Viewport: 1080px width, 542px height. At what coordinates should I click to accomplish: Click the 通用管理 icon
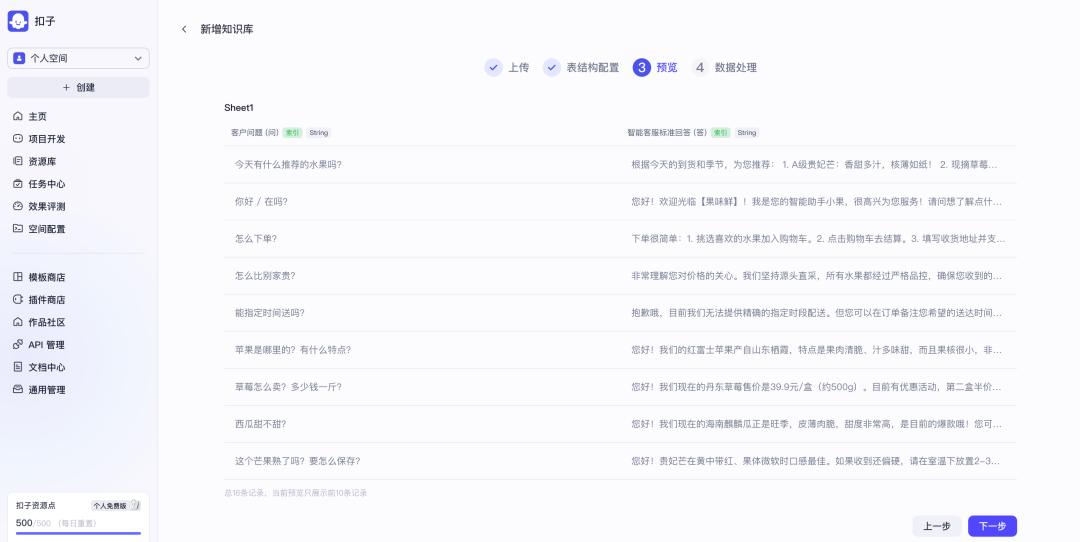(18, 389)
